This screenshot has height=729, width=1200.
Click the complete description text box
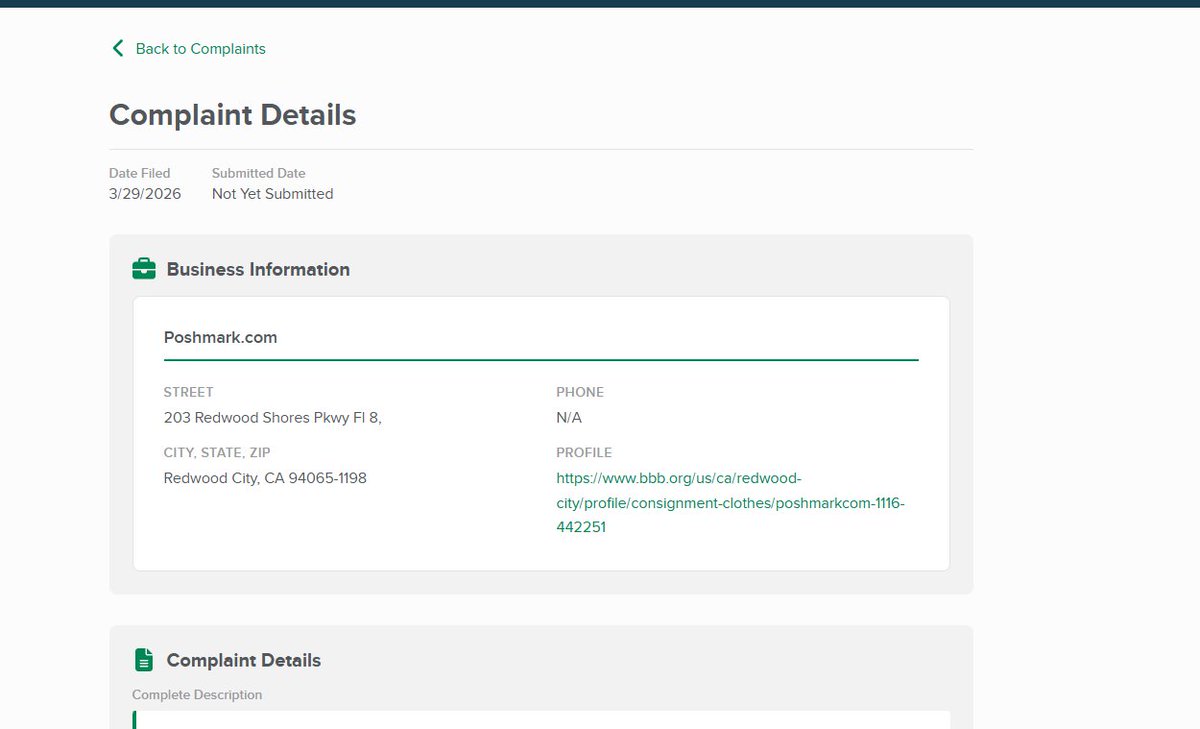[541, 720]
